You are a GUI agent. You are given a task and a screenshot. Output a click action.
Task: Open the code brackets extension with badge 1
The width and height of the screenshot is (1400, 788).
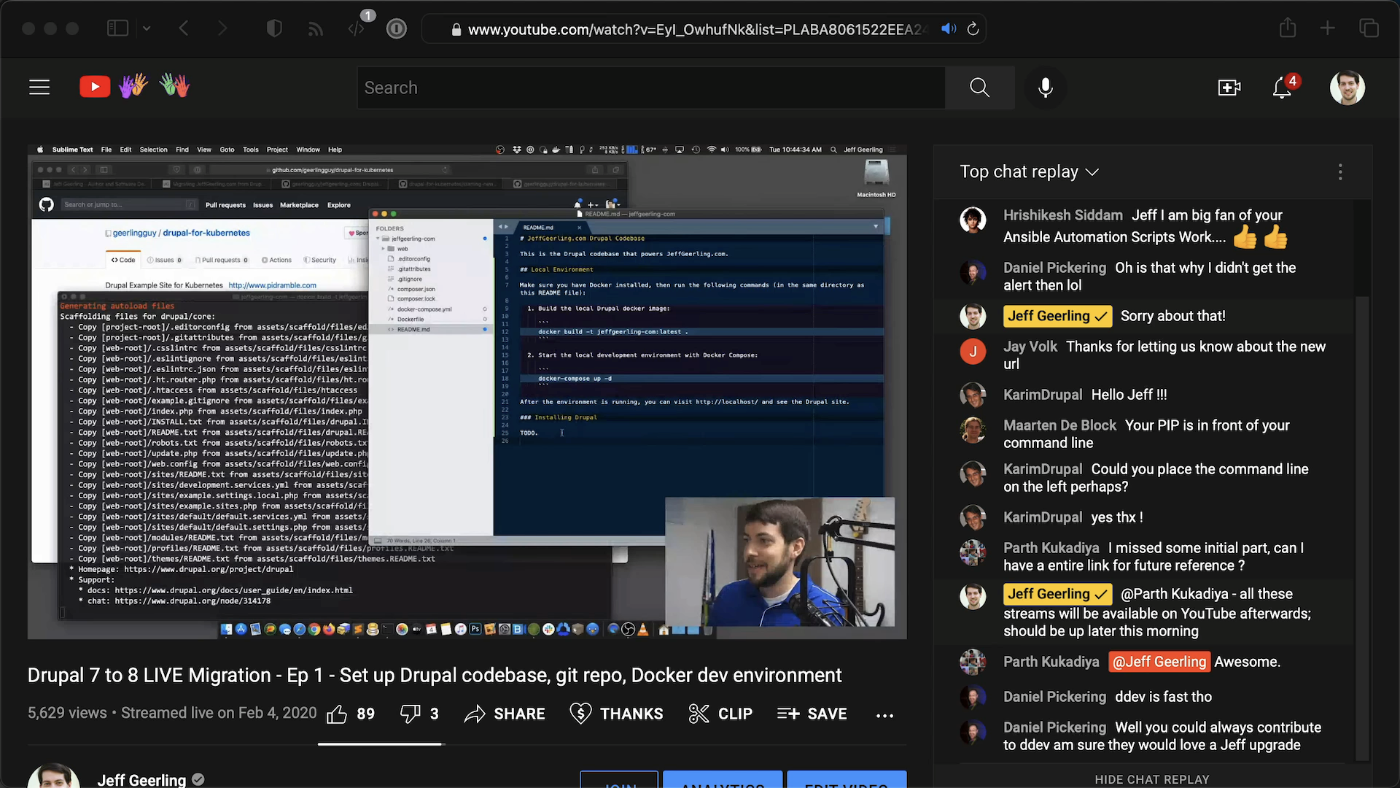tap(357, 29)
